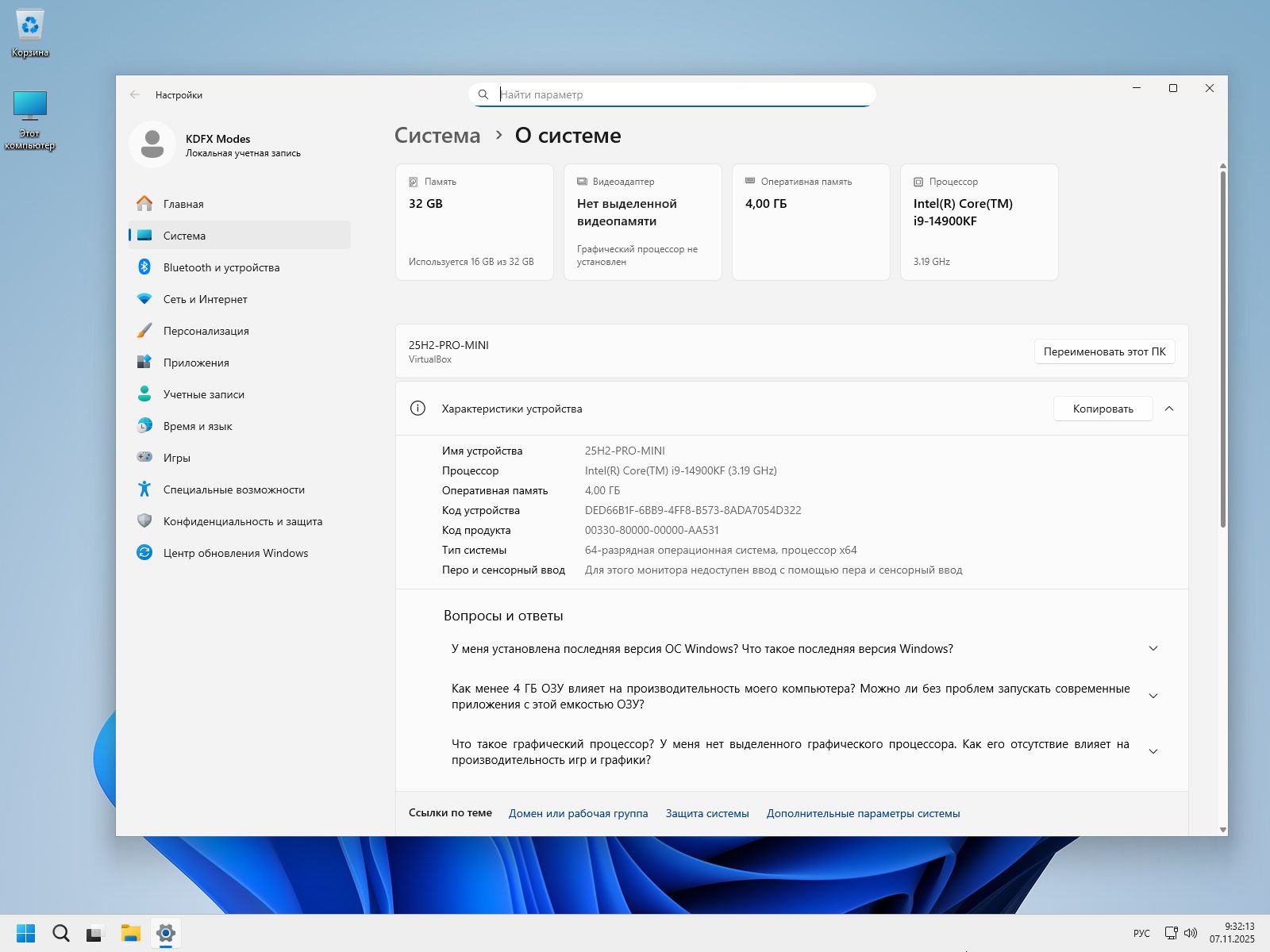
Task: Click the Personalization paintbrush icon
Action: pyautogui.click(x=144, y=331)
